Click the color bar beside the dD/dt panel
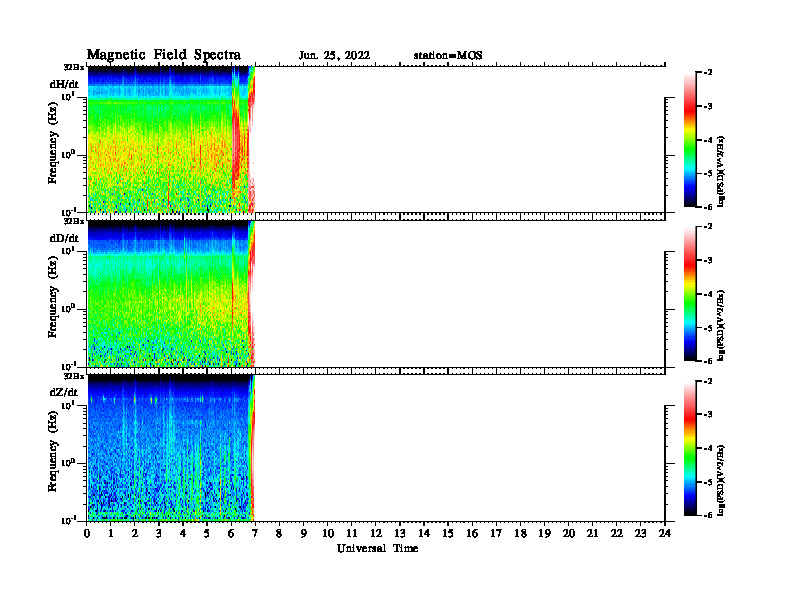Viewport: 792px width, 612px height. tap(690, 293)
